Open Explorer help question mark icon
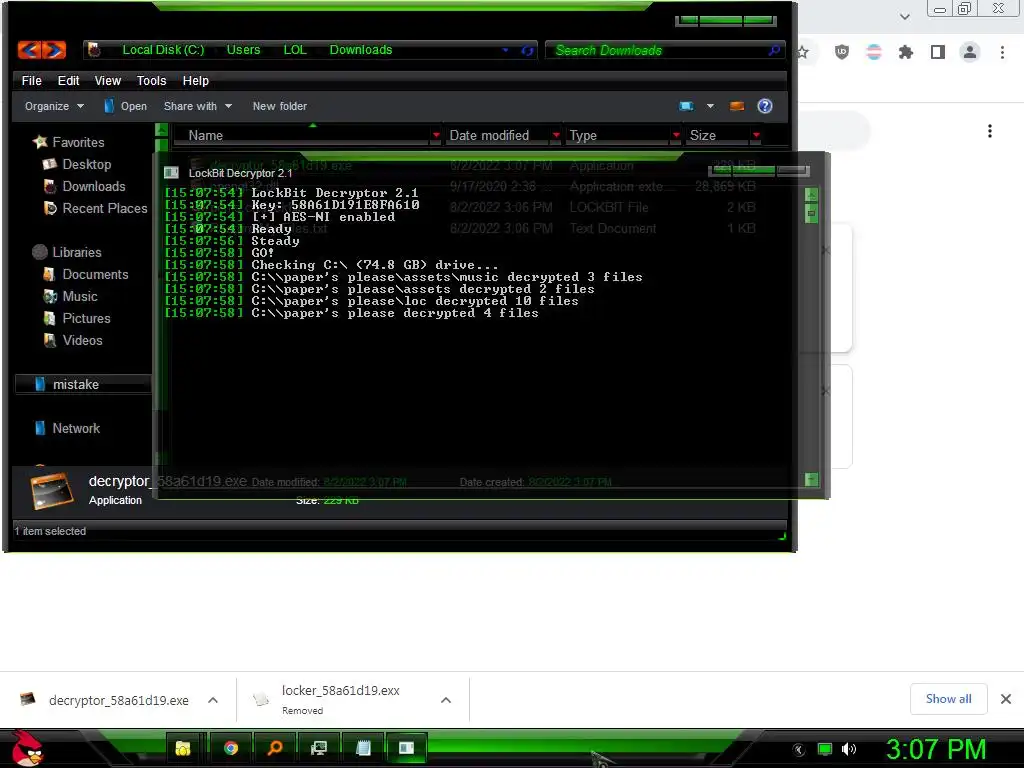 click(x=765, y=106)
